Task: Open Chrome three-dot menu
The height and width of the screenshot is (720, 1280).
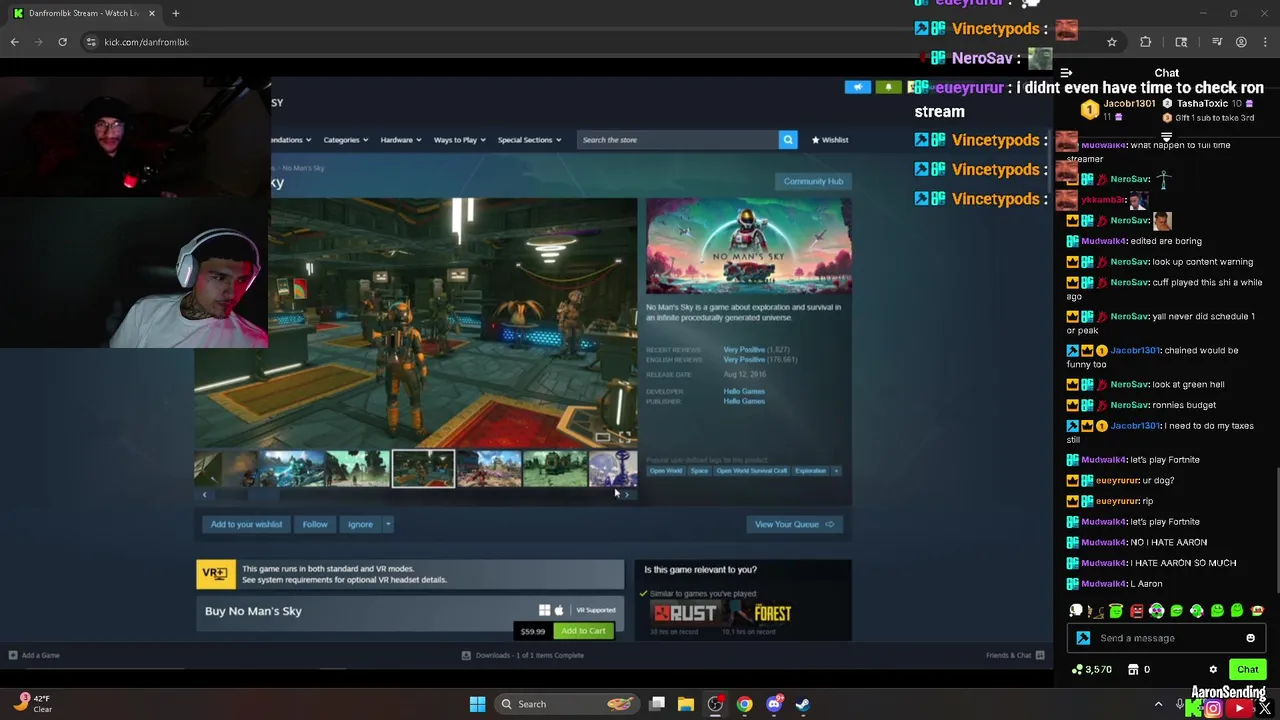Action: 1266,42
